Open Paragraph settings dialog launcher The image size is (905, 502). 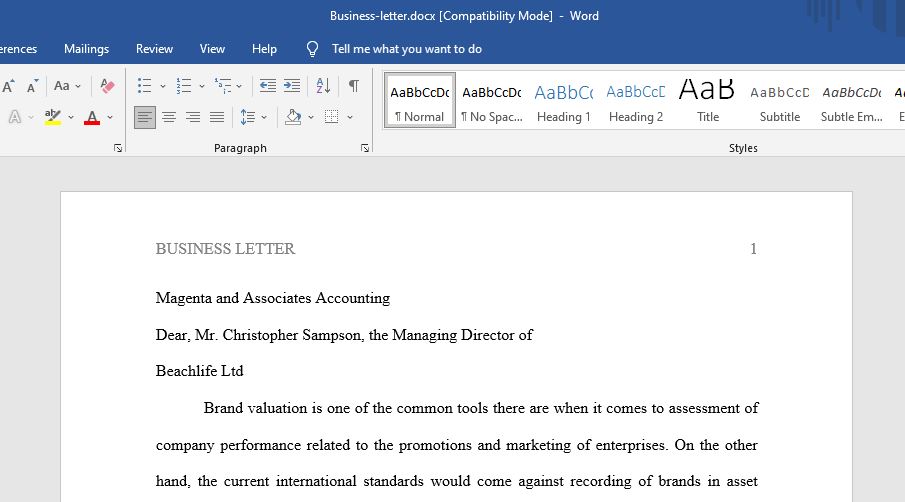365,148
